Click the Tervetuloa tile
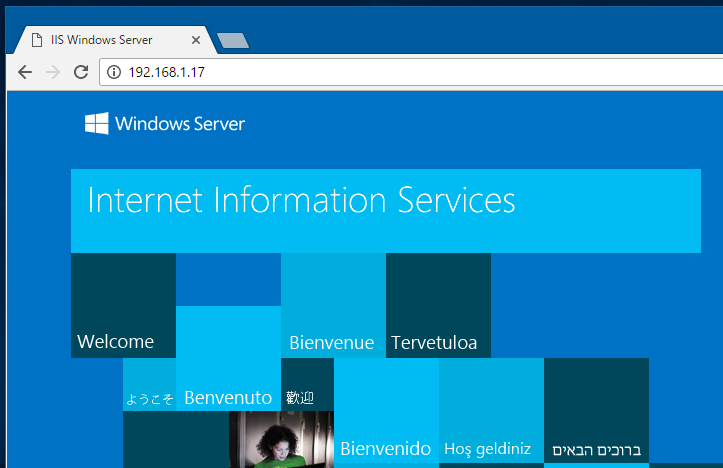The width and height of the screenshot is (723, 468). (x=439, y=305)
